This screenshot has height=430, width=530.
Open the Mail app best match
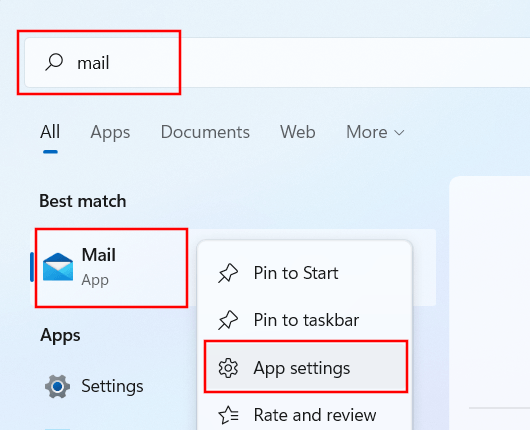[233, 267]
